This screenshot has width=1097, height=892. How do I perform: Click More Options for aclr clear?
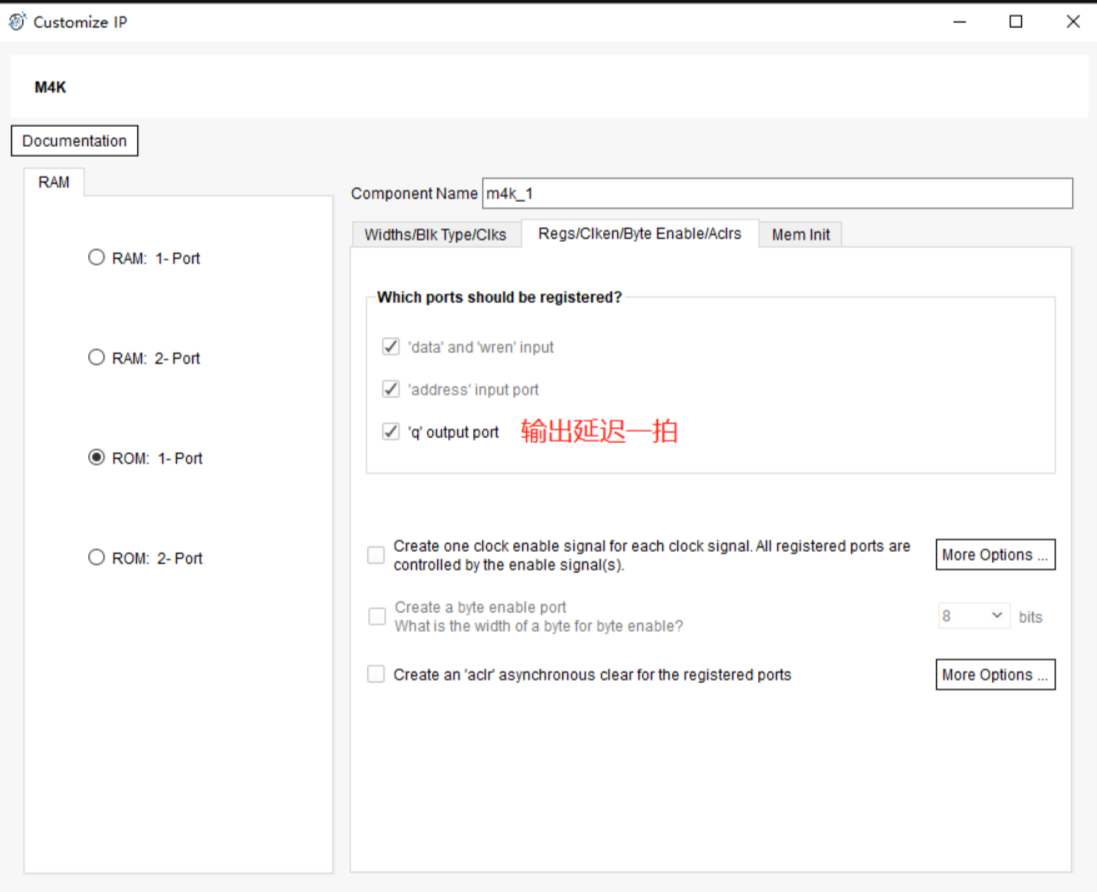[995, 675]
